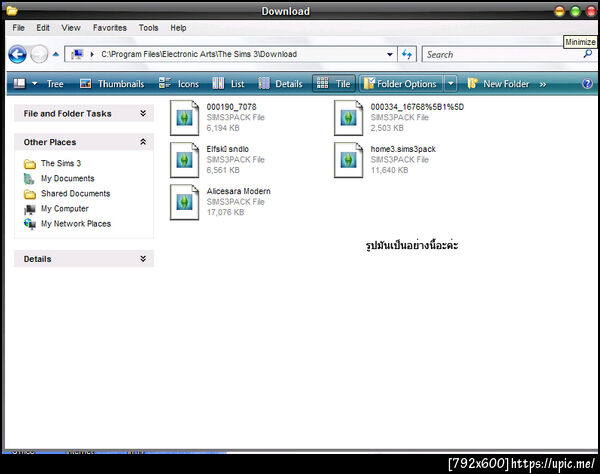600x474 pixels.
Task: Click the blue help question icon
Action: tap(587, 84)
